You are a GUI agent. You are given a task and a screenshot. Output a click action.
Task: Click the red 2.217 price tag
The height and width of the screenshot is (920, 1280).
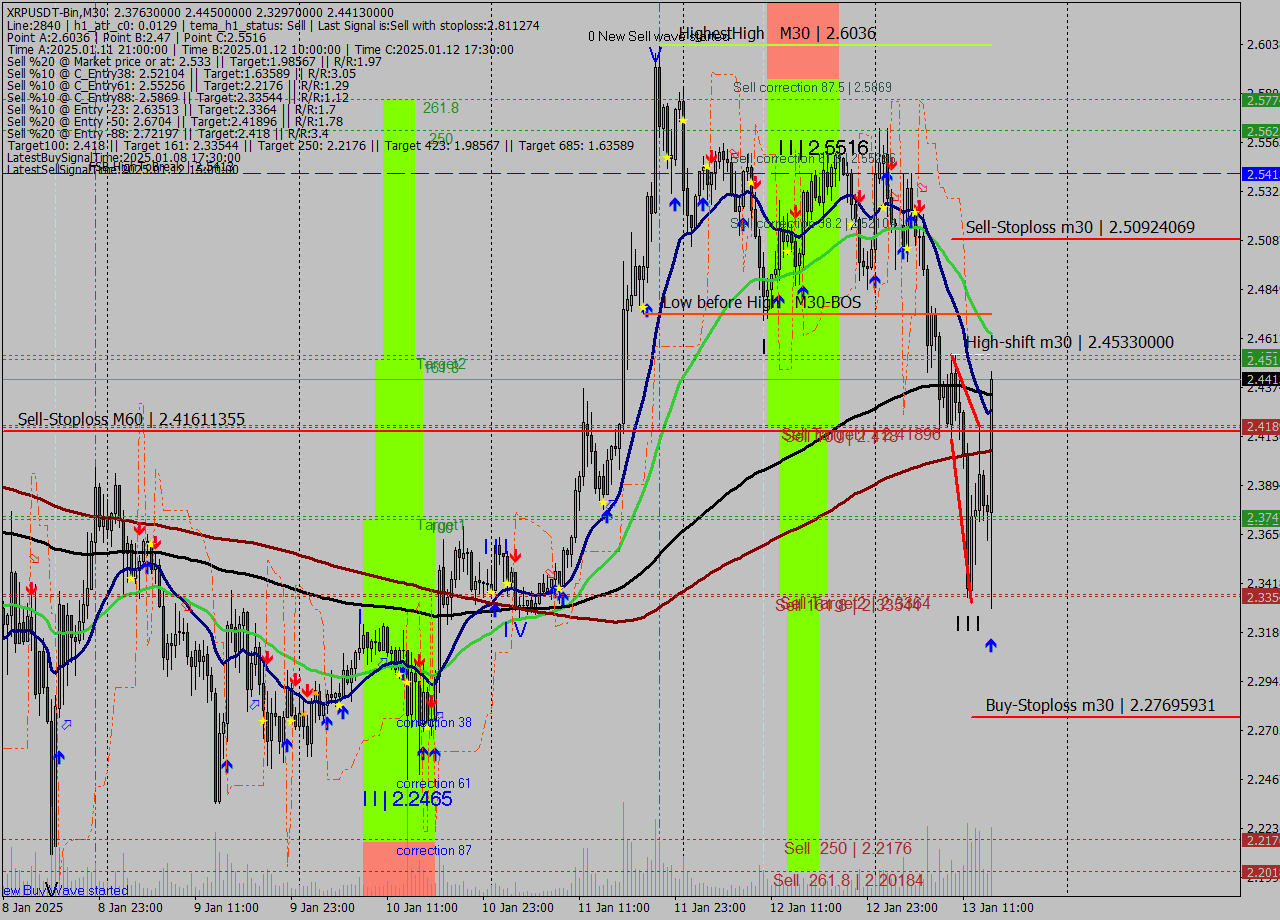point(1260,840)
